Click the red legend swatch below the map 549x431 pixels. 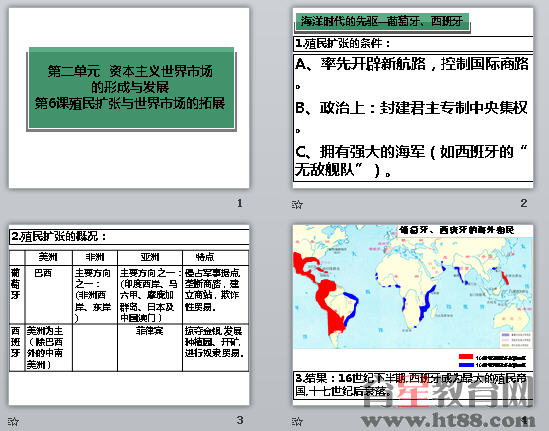(466, 357)
